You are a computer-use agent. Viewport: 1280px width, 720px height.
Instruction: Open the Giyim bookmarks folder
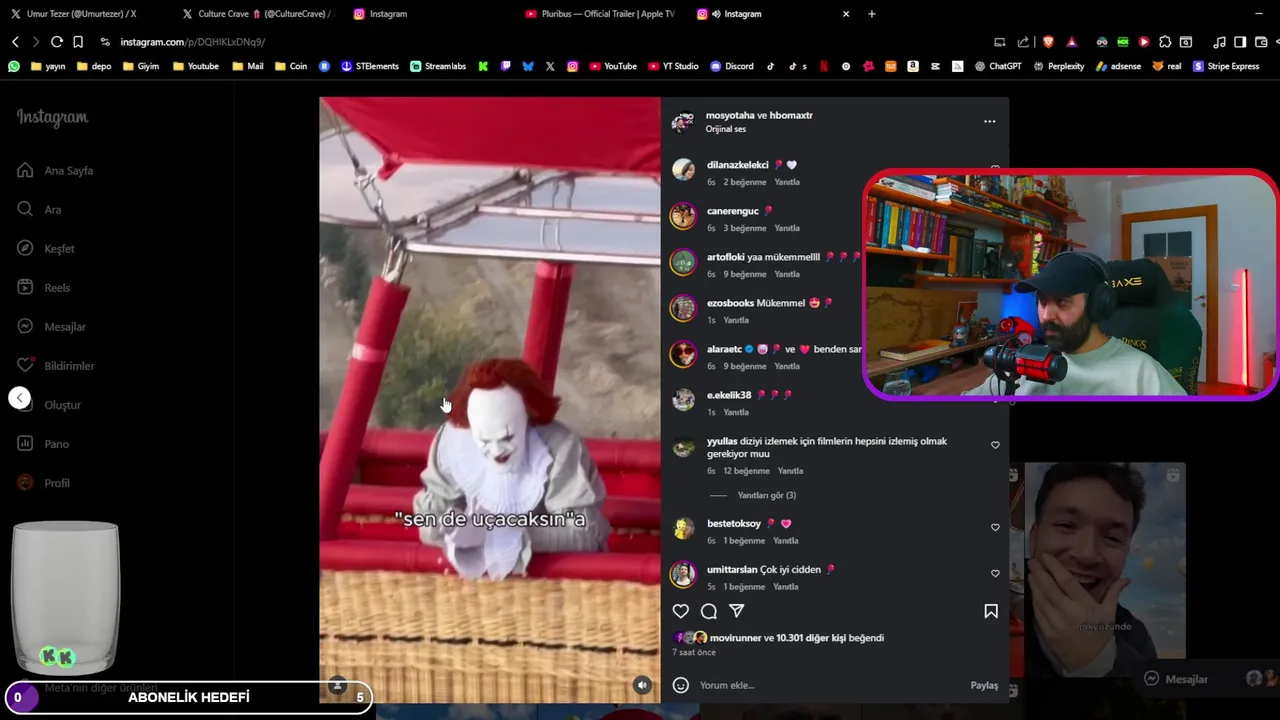click(x=140, y=66)
